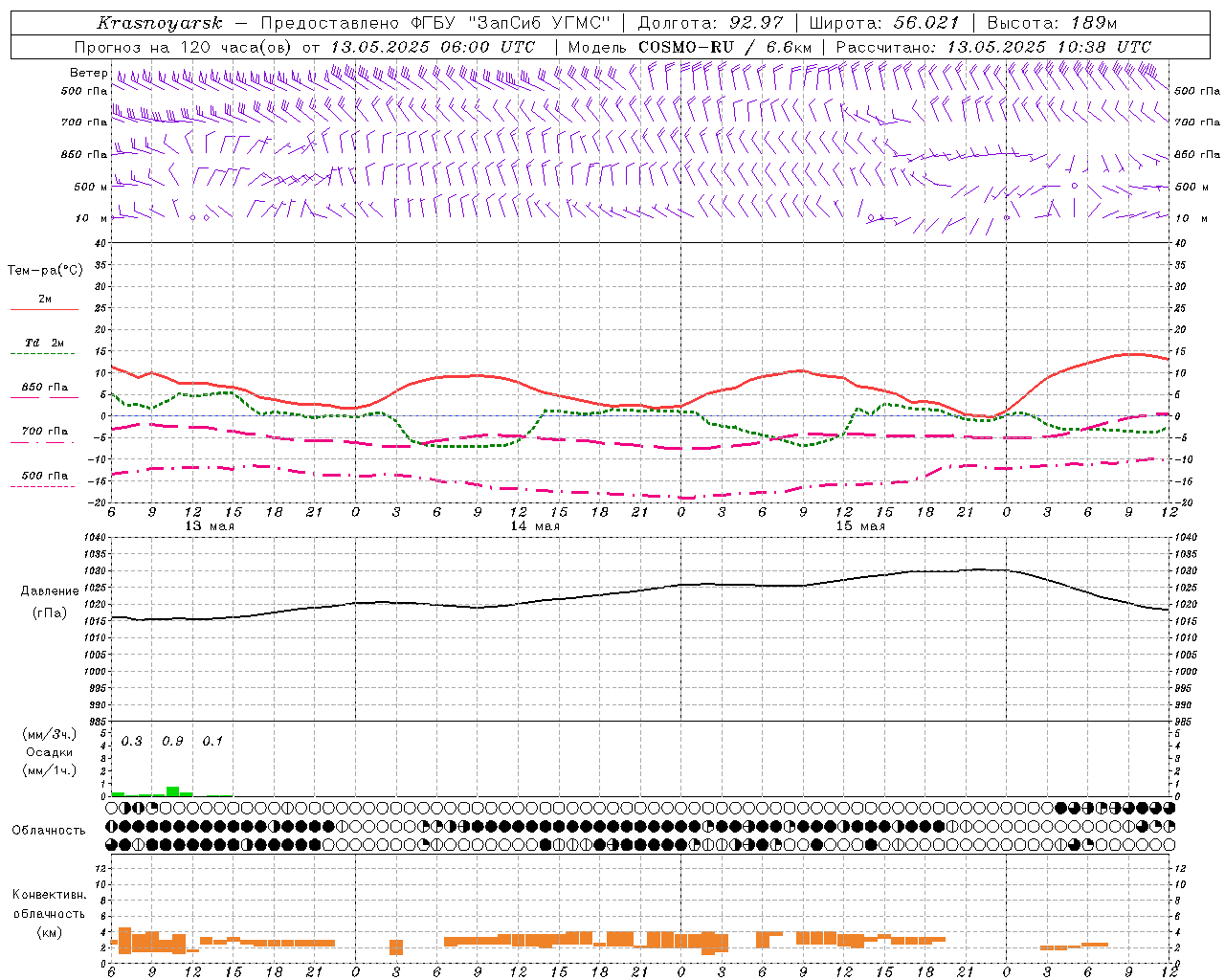This screenshot has height=980, width=1225.
Task: Click the Осадки precipitation label
Action: [x=50, y=752]
